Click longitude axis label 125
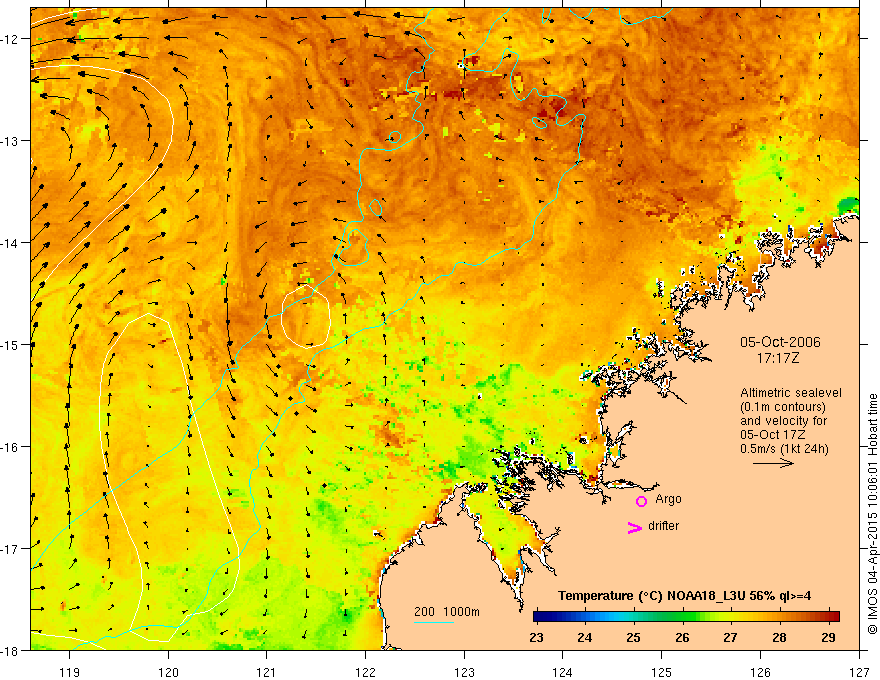Screen dimensions: 880x680 click(x=662, y=672)
